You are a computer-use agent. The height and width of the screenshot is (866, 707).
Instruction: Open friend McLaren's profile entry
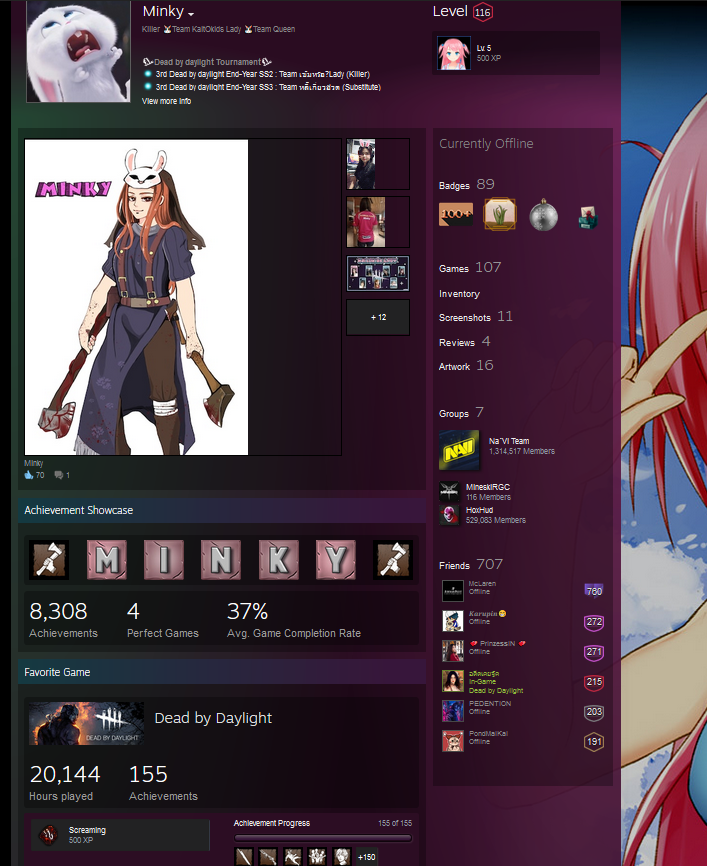[x=522, y=590]
